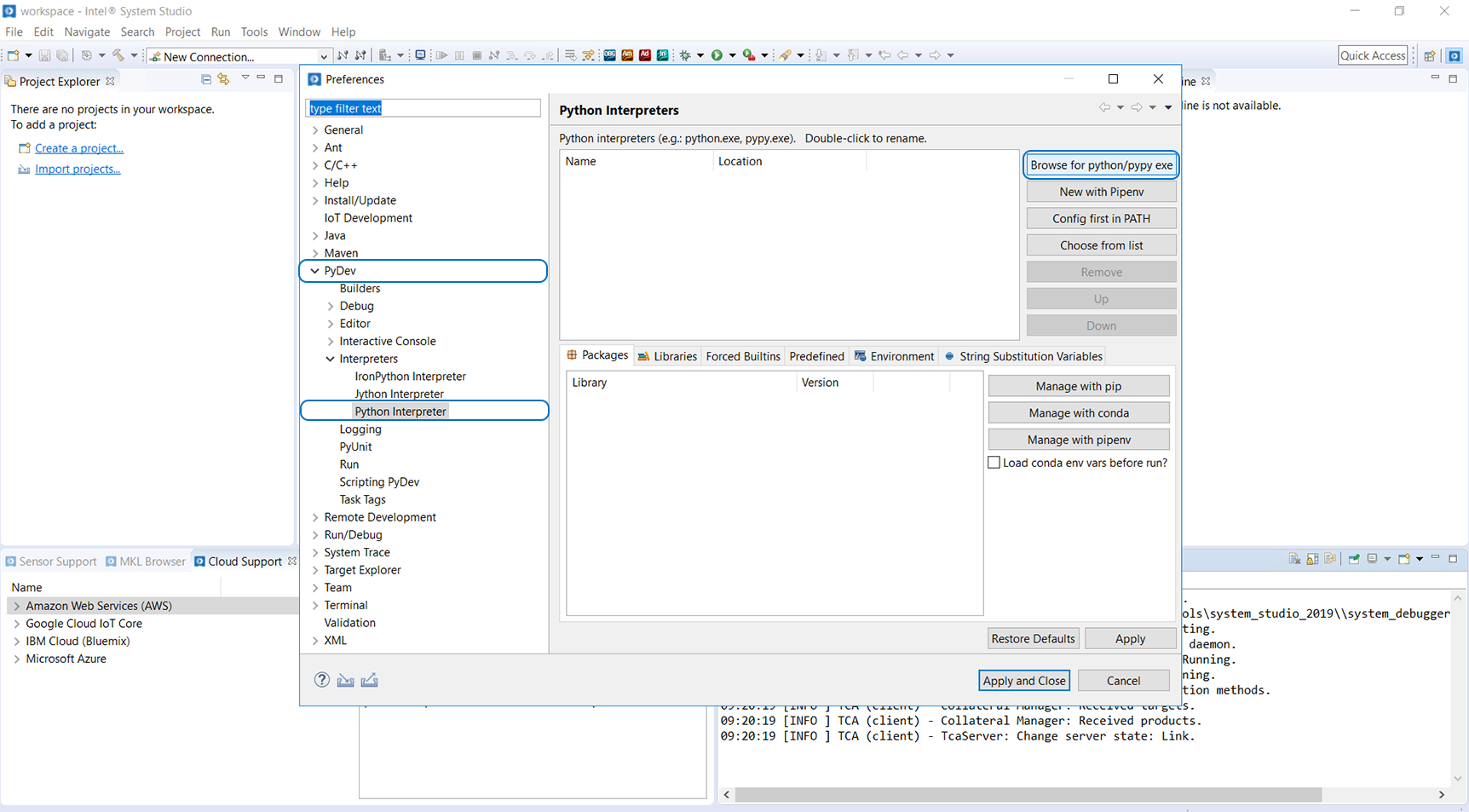Click Choose from list button
The image size is (1469, 812).
pos(1101,245)
